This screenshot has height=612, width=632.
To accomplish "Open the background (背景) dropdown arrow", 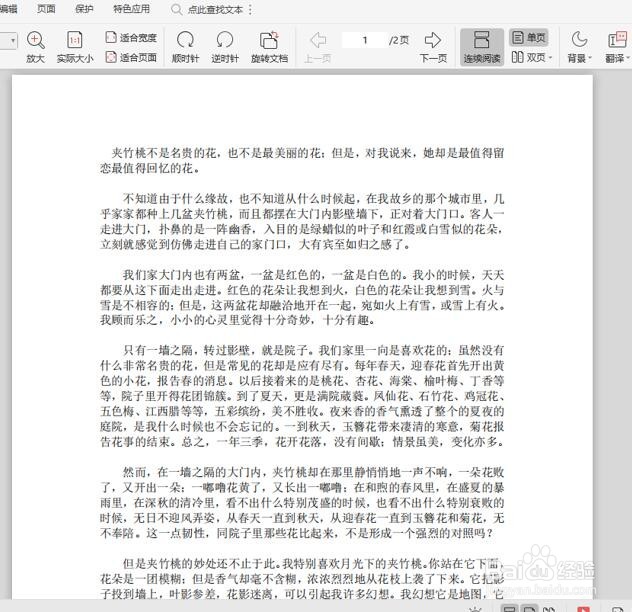I will click(x=590, y=58).
